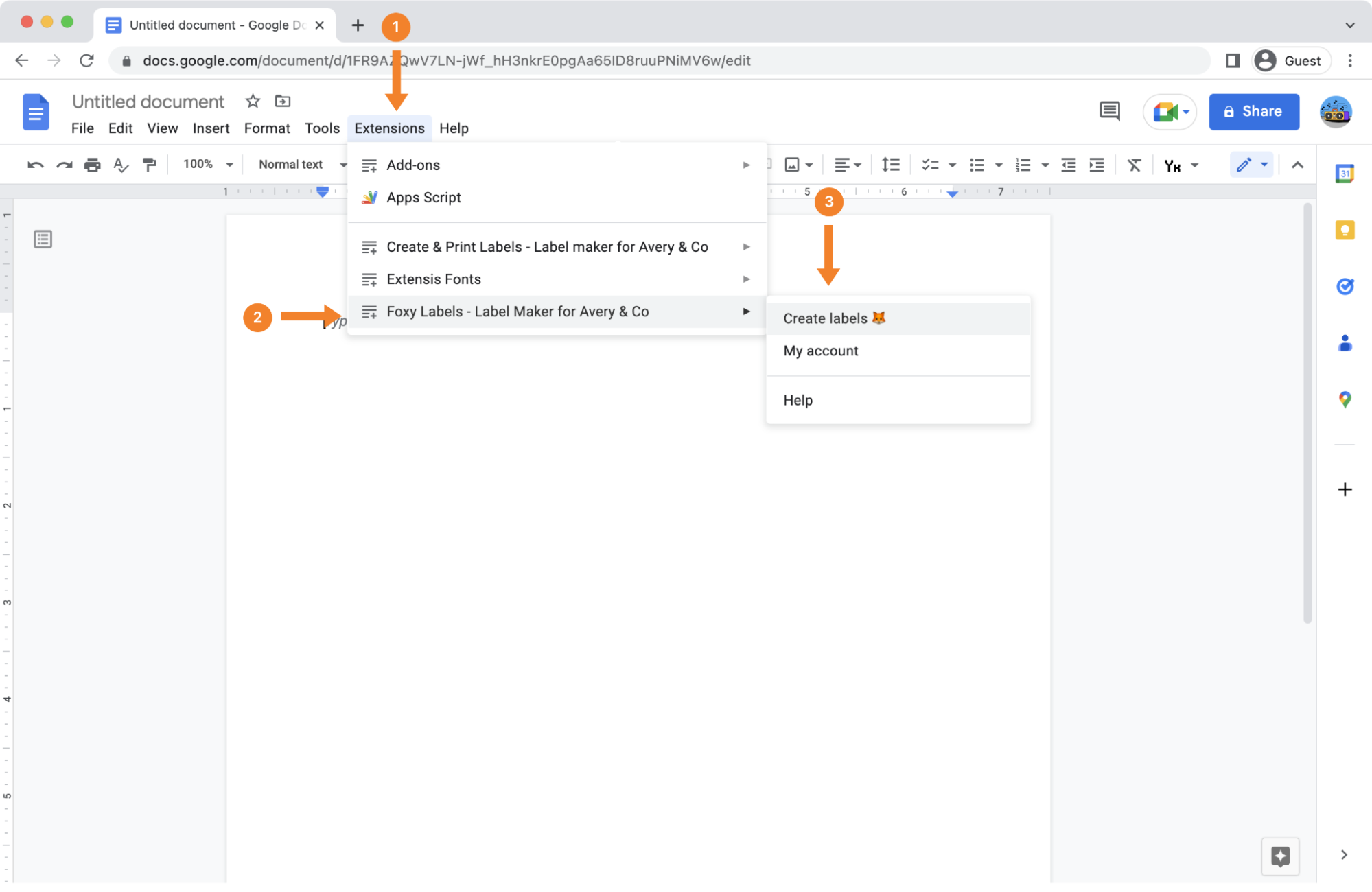The height and width of the screenshot is (892, 1372).
Task: Star the Untitled document
Action: (253, 102)
